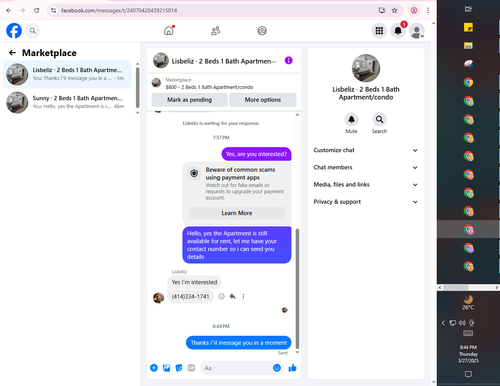
Task: Click the More options button
Action: (263, 100)
